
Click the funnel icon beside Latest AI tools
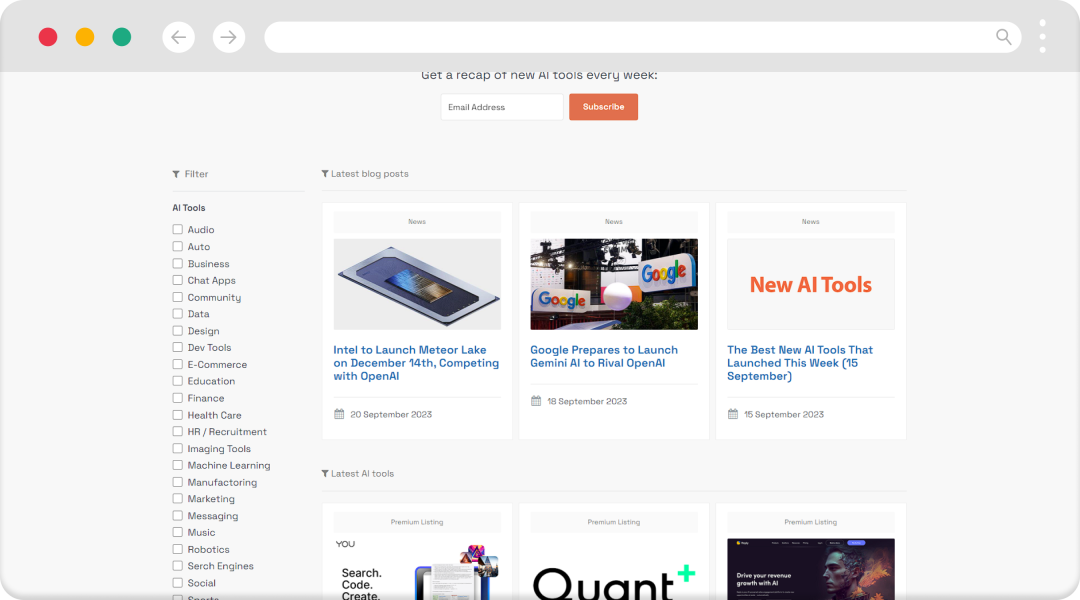325,473
